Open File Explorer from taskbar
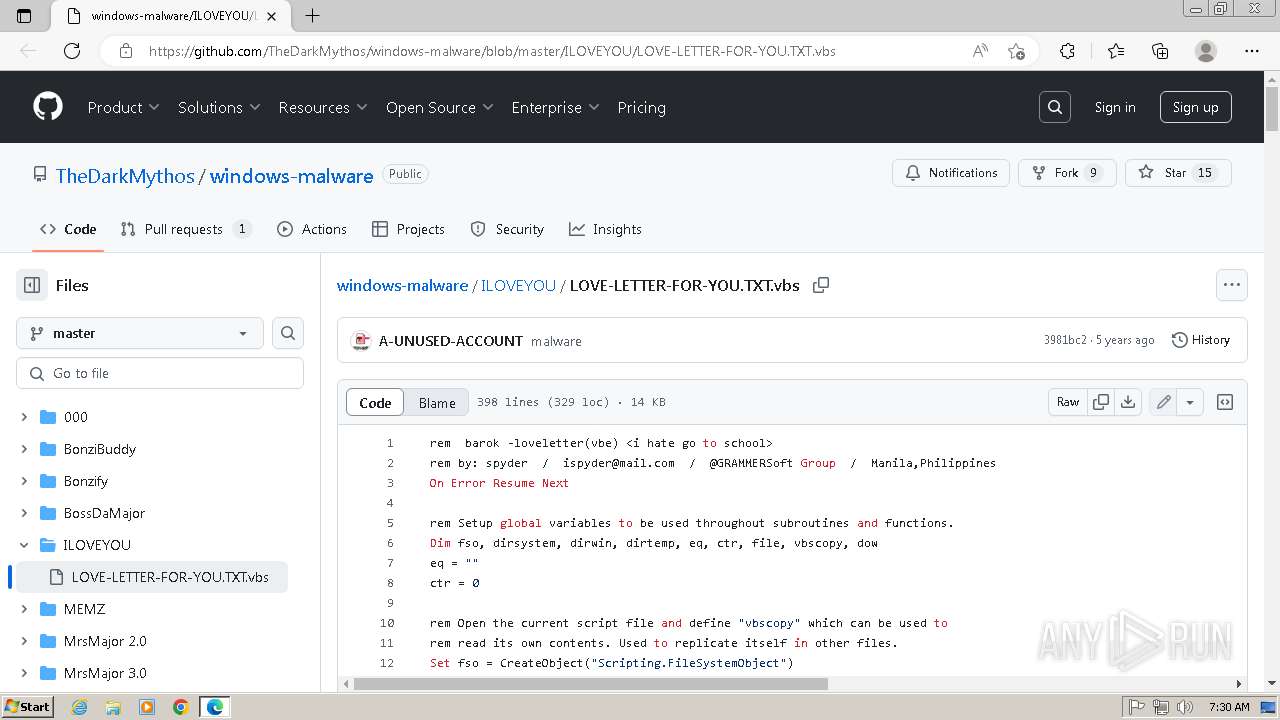 click(x=113, y=707)
